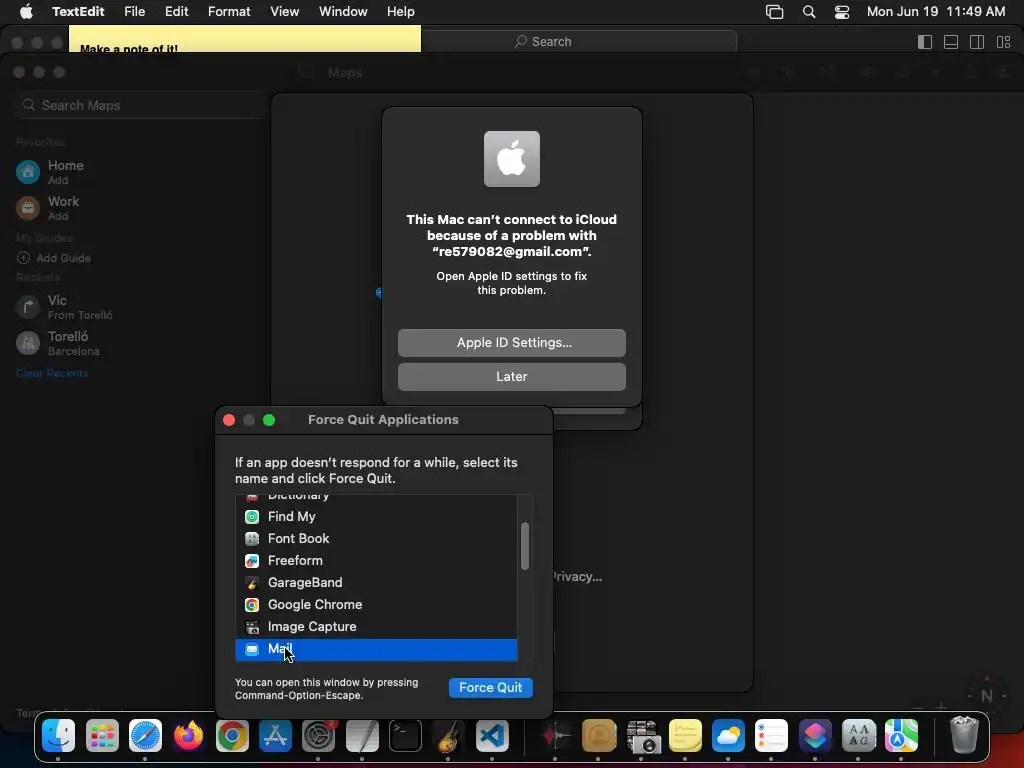
Task: Click the Stage Manager menu bar icon
Action: pyautogui.click(x=775, y=12)
